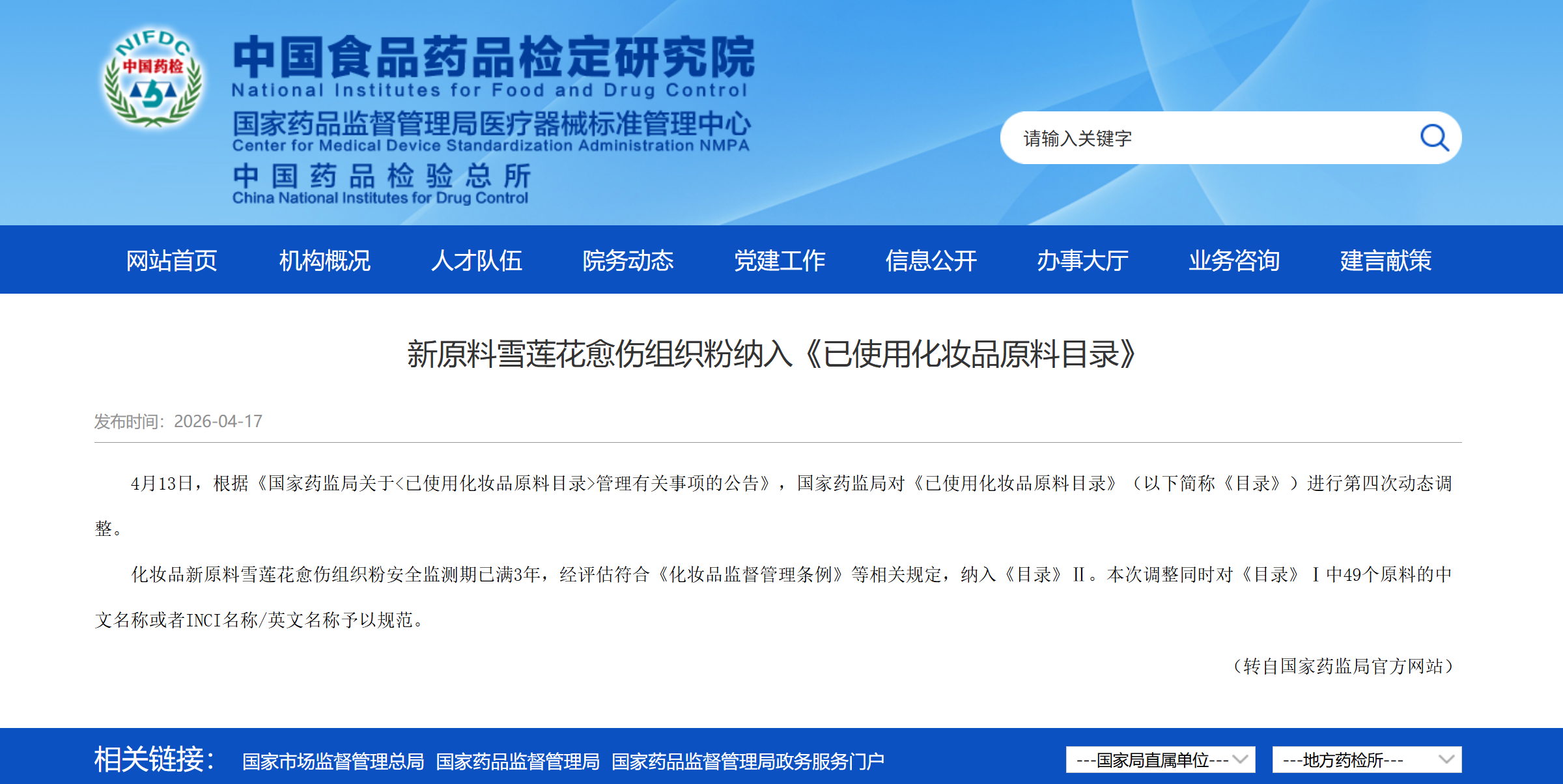Click the article headline about 雪莲花愈伤组织粉
Image resolution: width=1563 pixels, height=784 pixels.
click(772, 355)
